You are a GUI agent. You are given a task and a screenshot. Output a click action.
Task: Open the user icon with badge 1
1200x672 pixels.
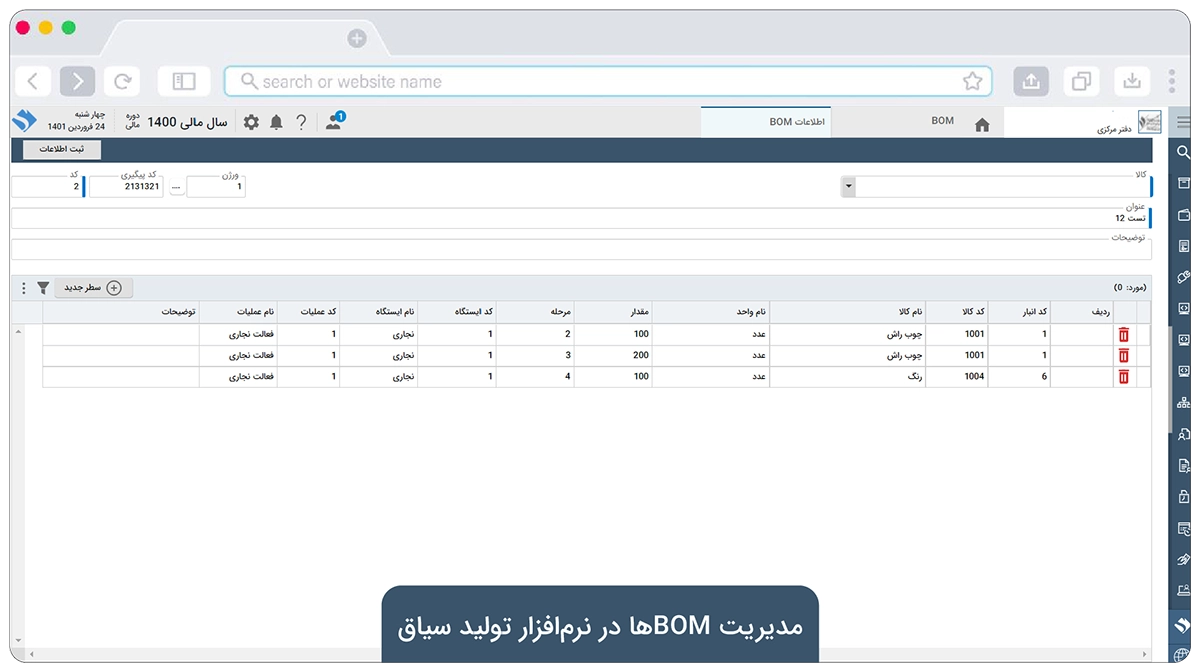point(335,122)
